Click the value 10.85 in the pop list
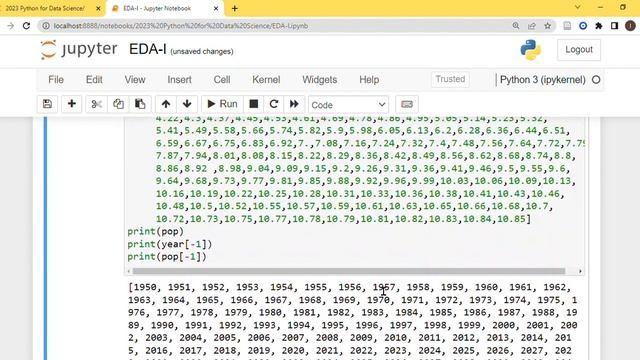 (x=511, y=219)
